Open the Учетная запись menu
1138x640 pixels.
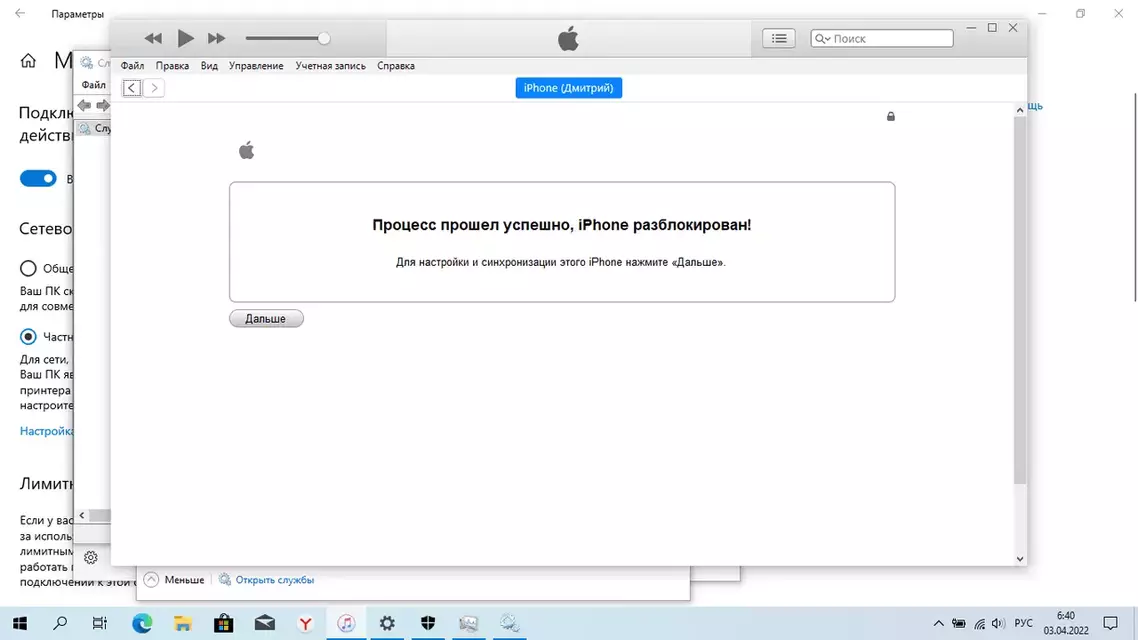[330, 65]
